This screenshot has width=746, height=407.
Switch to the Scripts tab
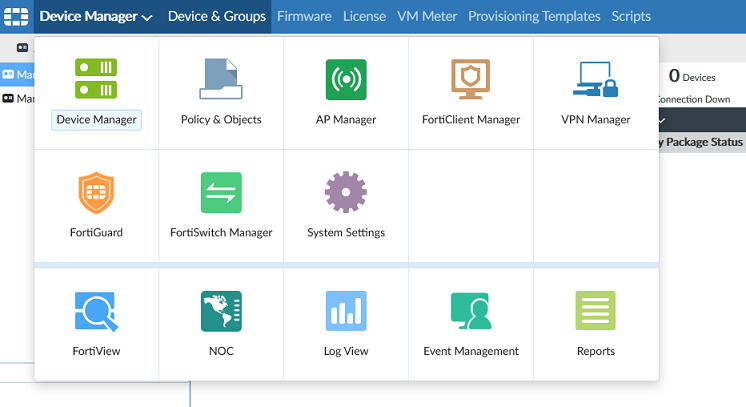(x=631, y=16)
